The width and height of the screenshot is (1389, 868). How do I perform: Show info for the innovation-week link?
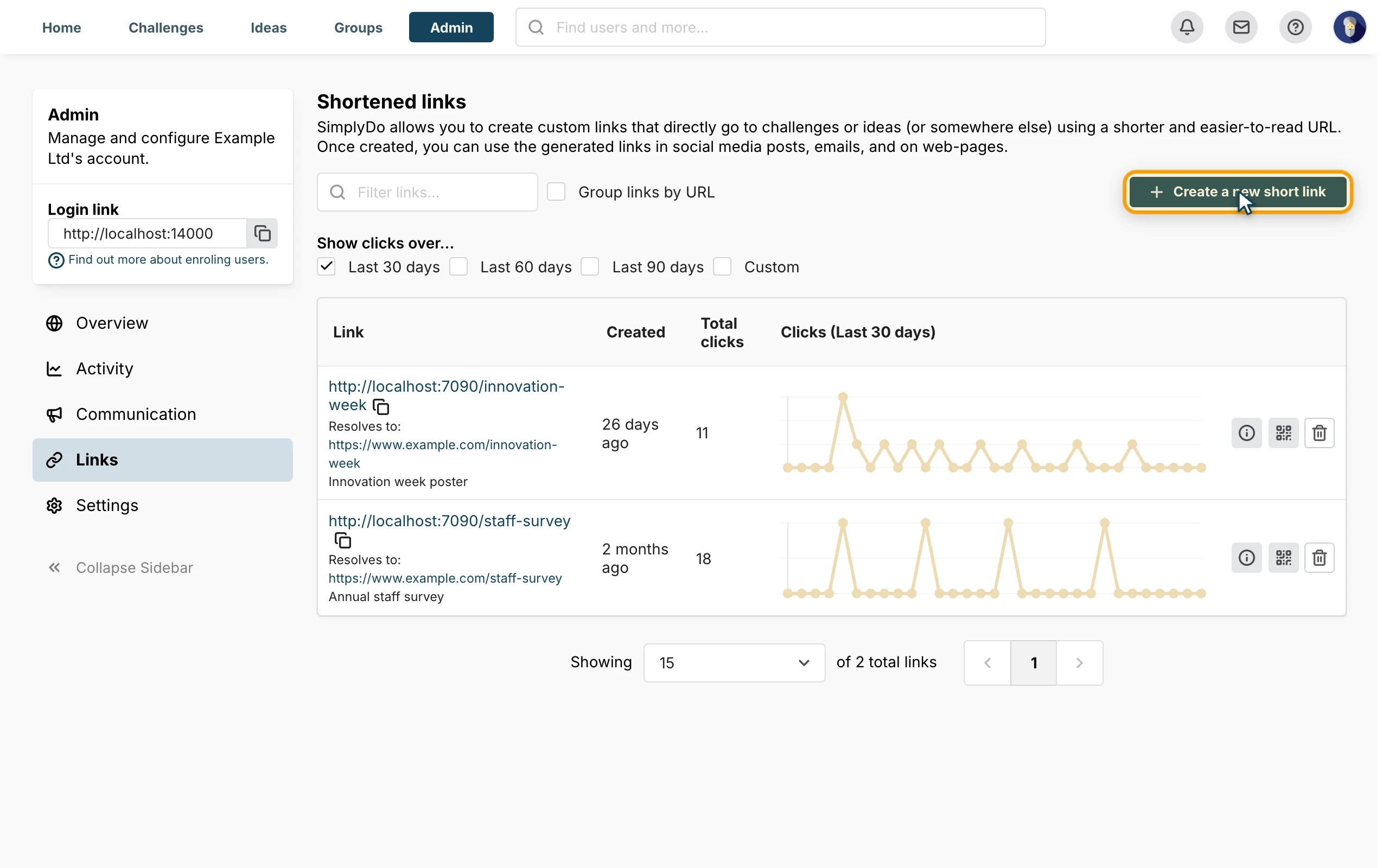click(1246, 433)
